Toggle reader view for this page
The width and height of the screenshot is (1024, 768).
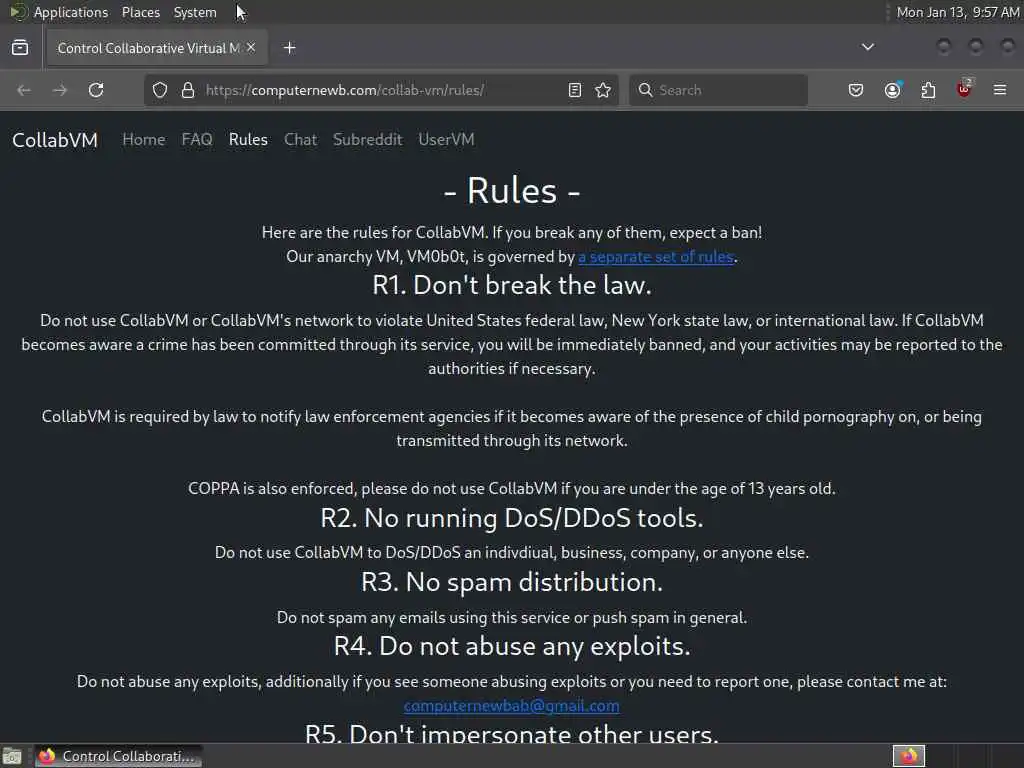(575, 90)
